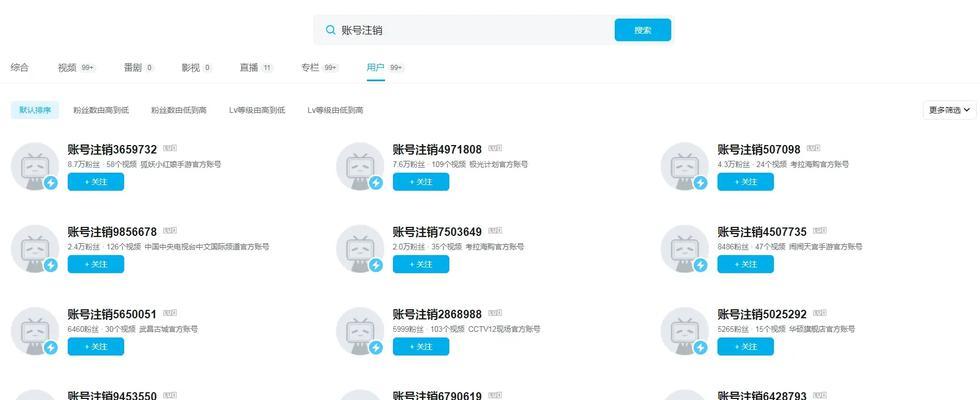The height and width of the screenshot is (400, 980).
Task: Open username link 账号注销3659732
Action: click(x=112, y=149)
